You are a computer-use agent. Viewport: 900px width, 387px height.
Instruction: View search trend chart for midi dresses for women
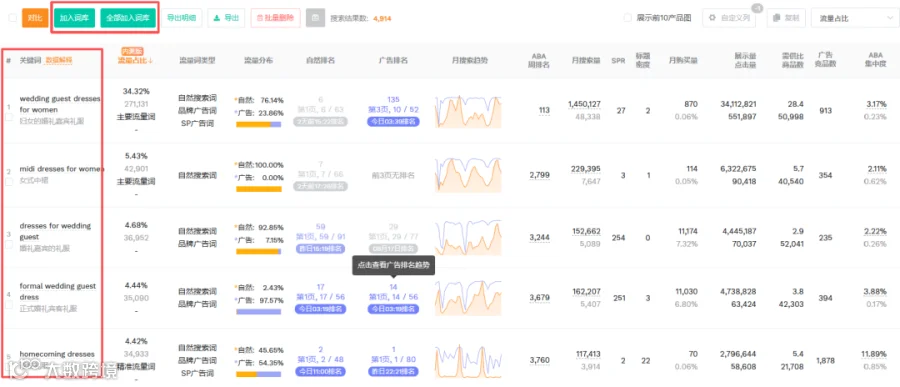[468, 175]
